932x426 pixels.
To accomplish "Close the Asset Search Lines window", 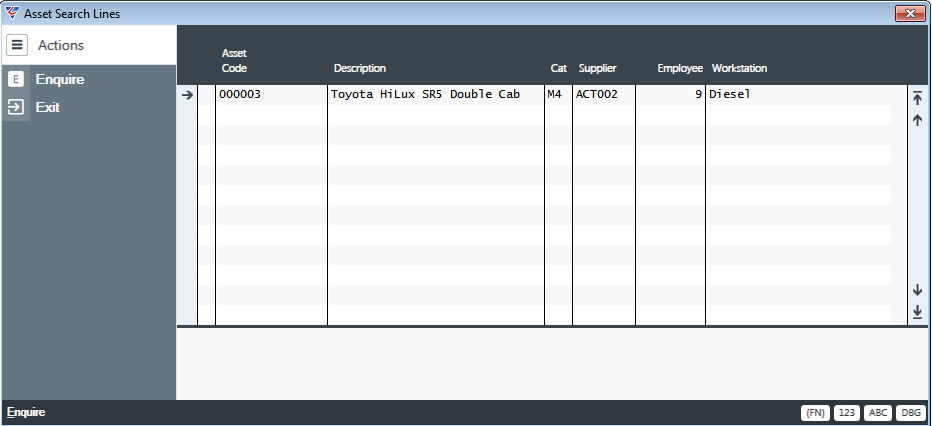I will pos(910,13).
